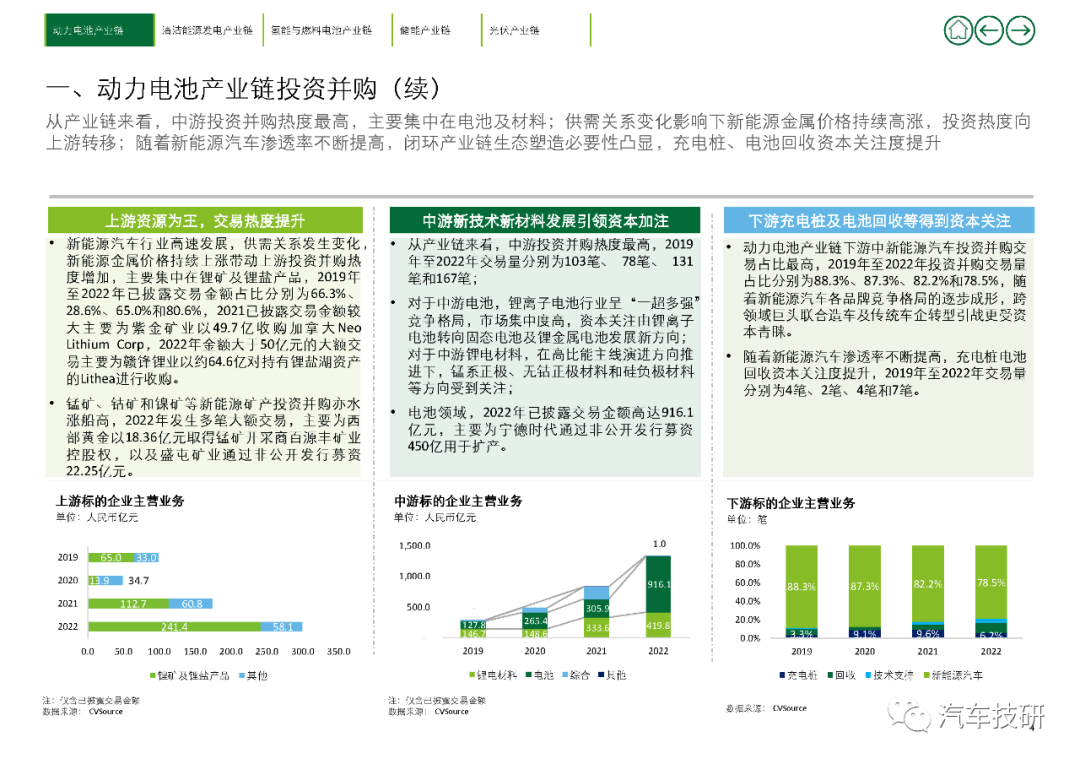Screen dimensions: 1080x764
Task: Click header 中游新技术新材料发展引领资本加注
Action: [545, 220]
